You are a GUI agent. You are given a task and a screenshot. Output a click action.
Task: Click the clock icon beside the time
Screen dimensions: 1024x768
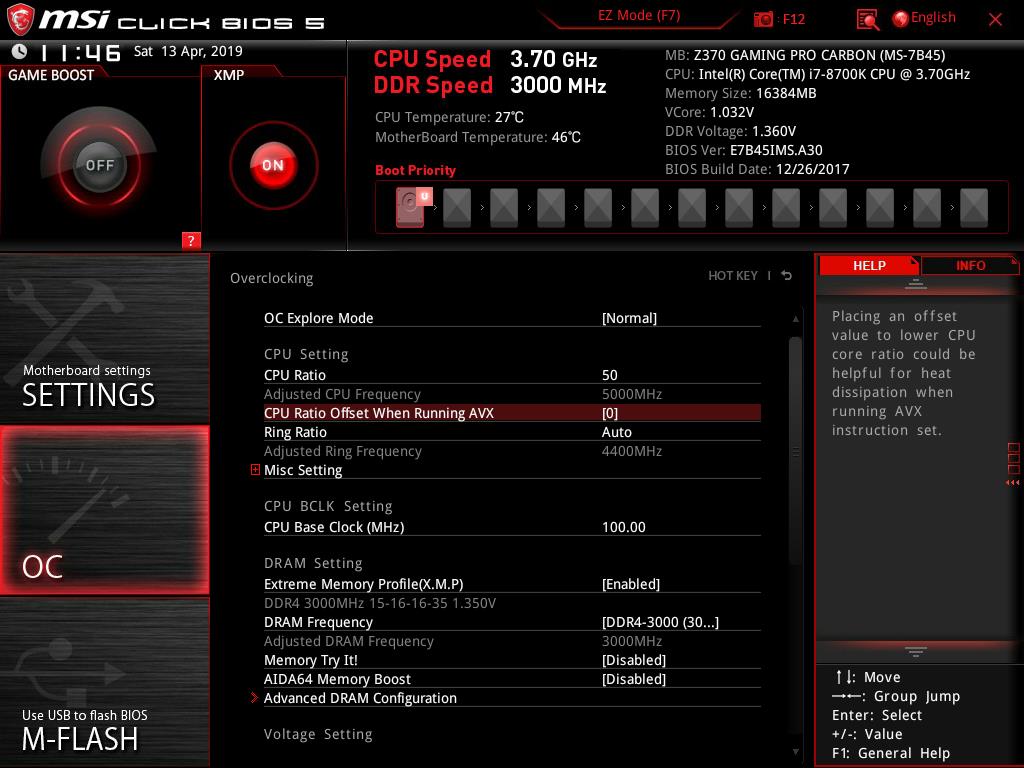(20, 51)
